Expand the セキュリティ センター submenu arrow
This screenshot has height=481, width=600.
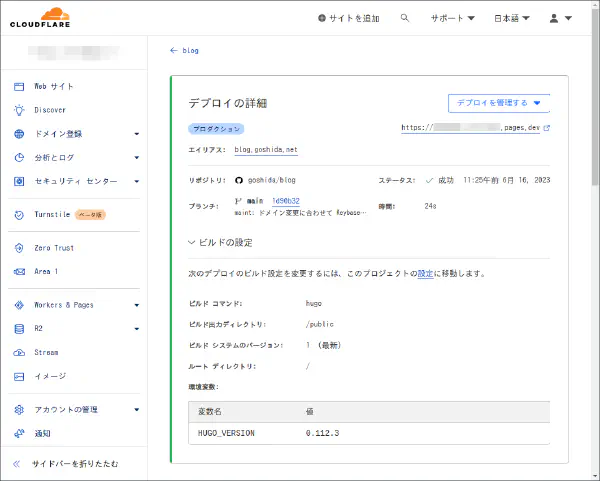tap(137, 182)
